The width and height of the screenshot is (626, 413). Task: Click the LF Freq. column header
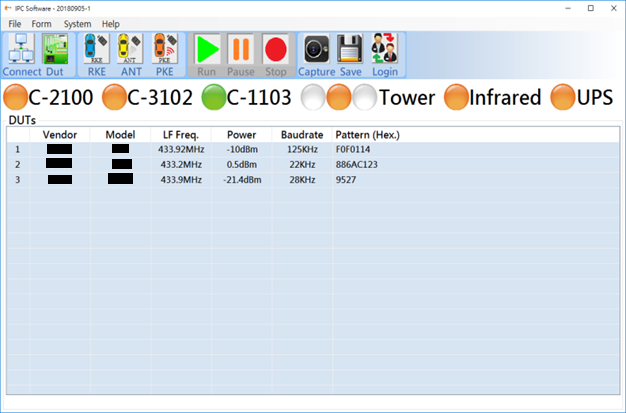click(x=180, y=134)
